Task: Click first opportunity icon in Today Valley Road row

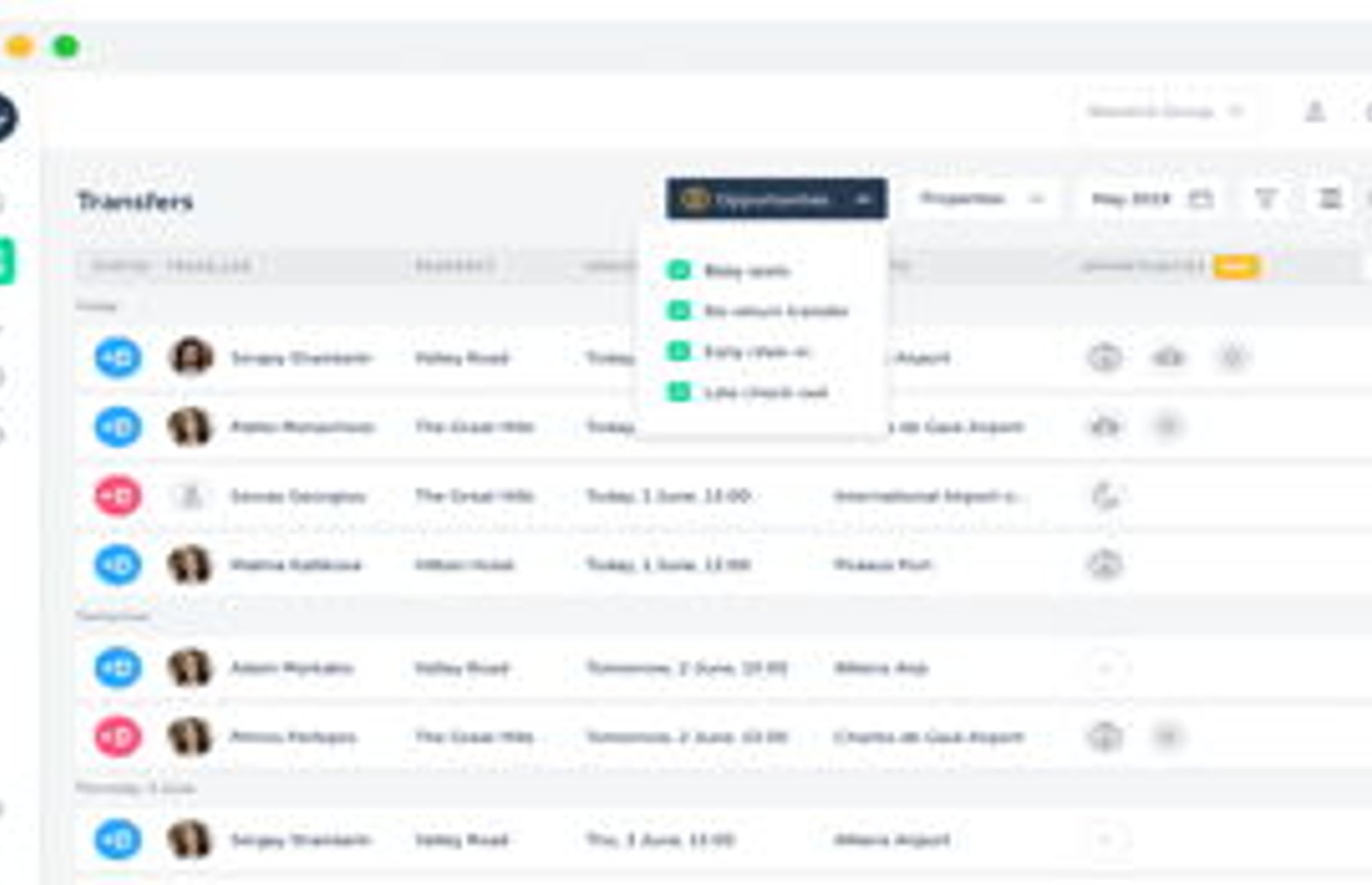Action: [x=1105, y=358]
